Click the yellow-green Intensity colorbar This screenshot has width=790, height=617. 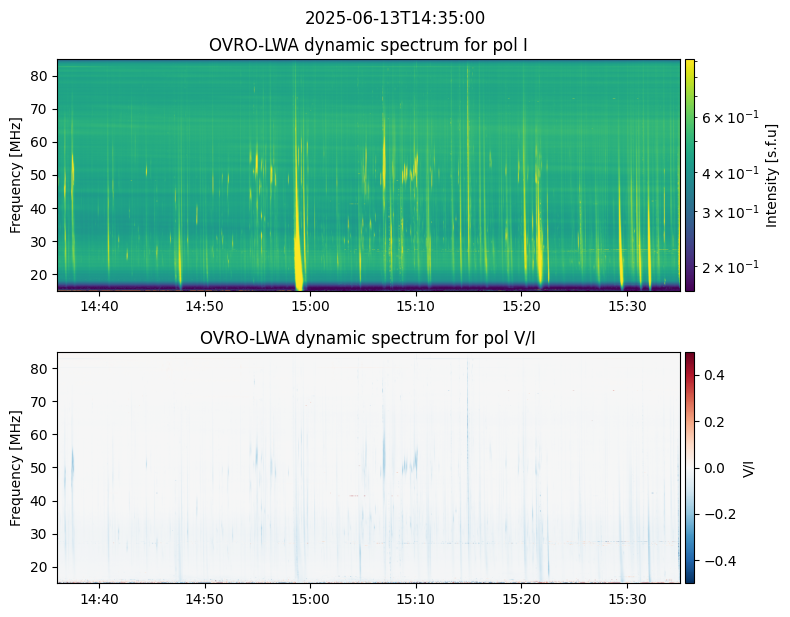[690, 175]
